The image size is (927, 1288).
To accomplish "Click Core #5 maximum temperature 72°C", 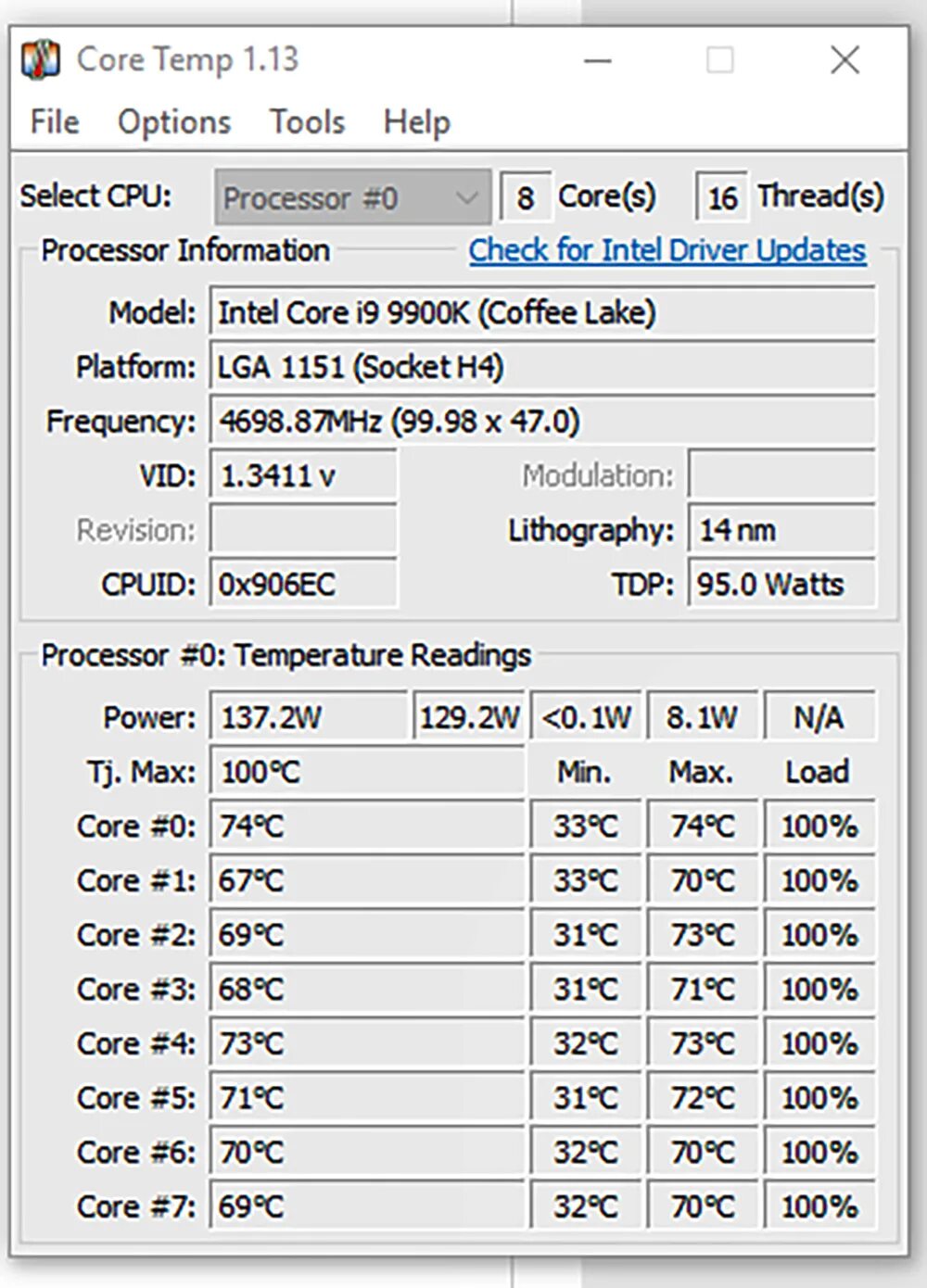I will [x=703, y=1098].
